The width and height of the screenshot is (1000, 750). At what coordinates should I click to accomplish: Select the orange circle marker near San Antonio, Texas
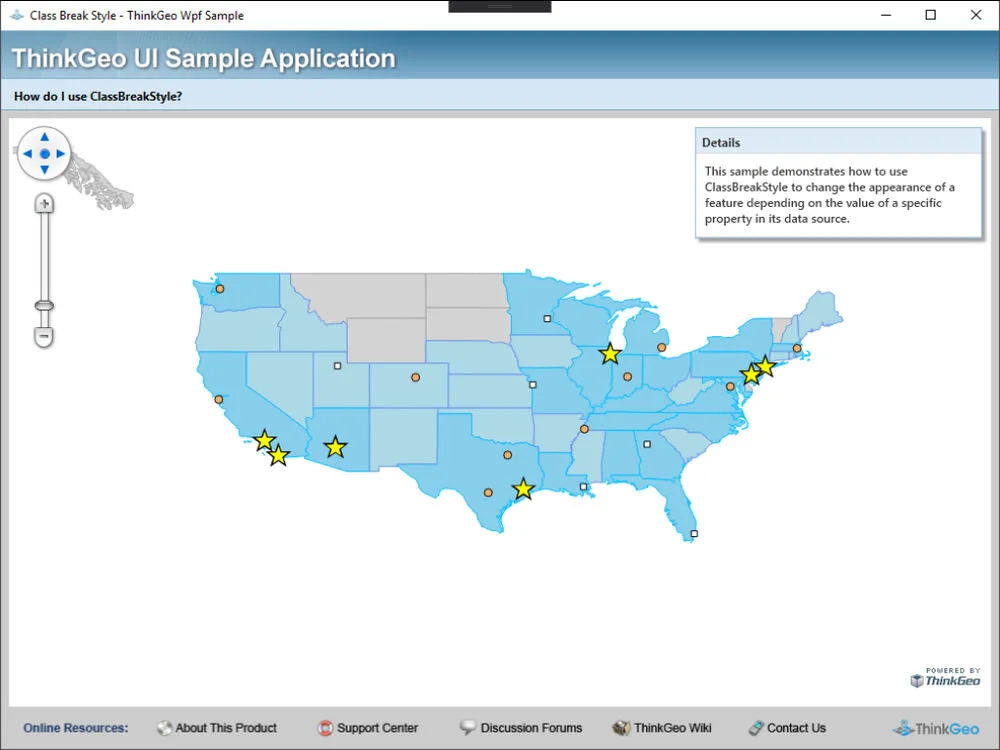488,493
